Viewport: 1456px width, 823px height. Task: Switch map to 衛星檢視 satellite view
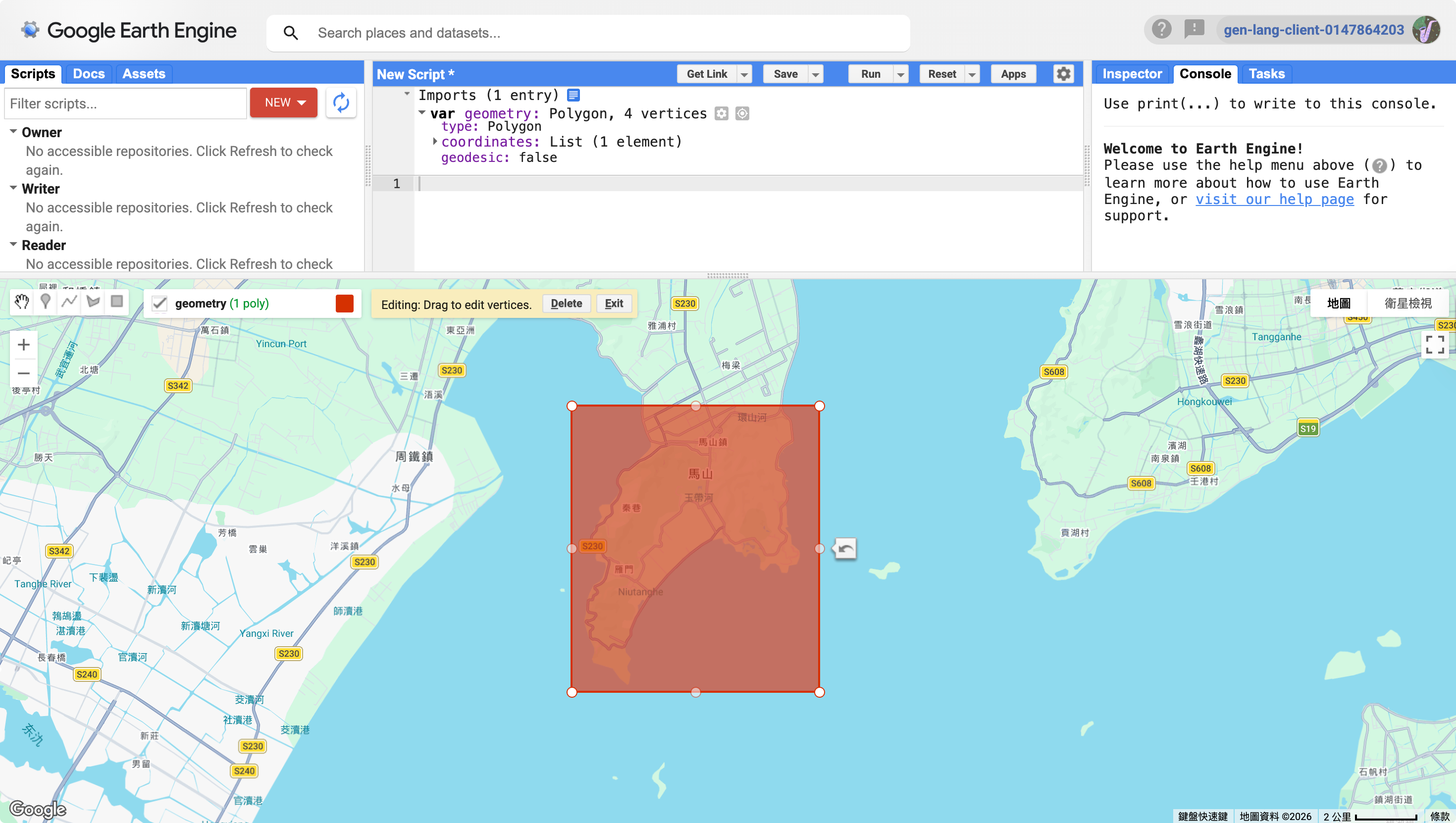(x=1407, y=304)
